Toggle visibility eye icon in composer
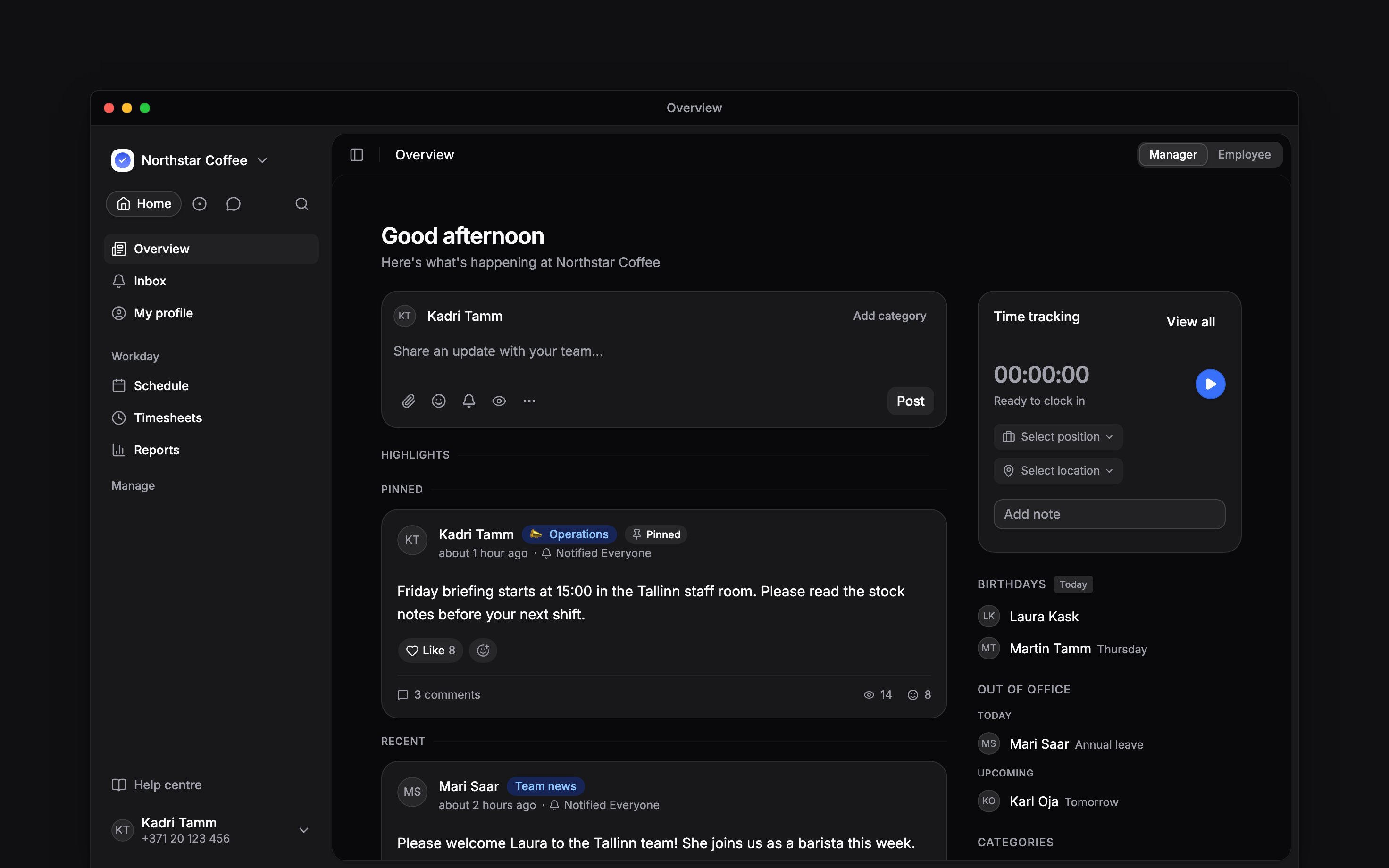Screen dimensions: 1389x868 pyautogui.click(x=499, y=401)
